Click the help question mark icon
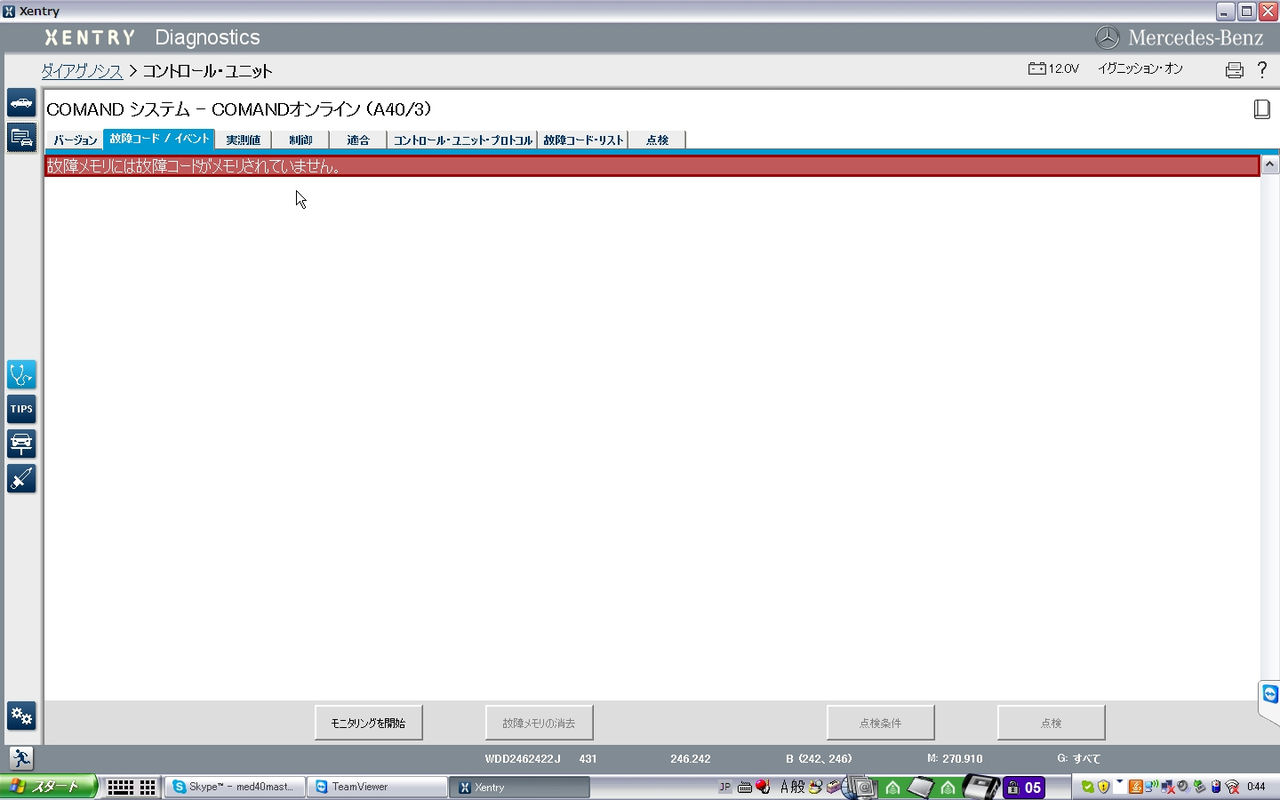The image size is (1280, 800). tap(1262, 69)
